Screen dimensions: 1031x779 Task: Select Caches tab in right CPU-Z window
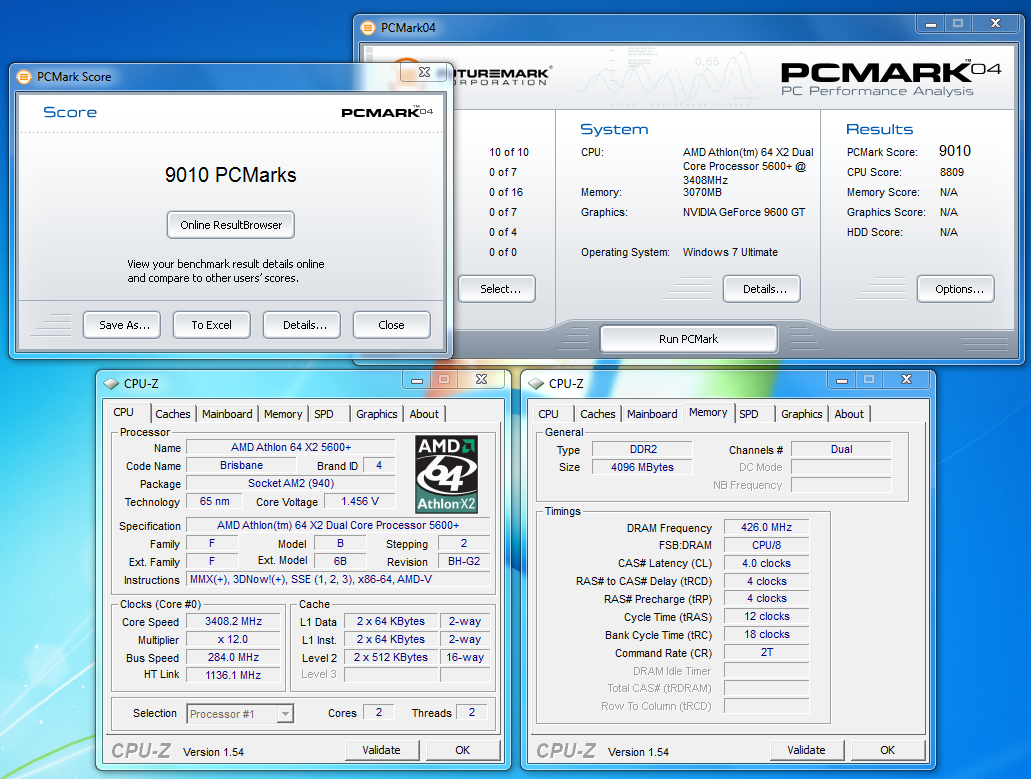[x=598, y=414]
